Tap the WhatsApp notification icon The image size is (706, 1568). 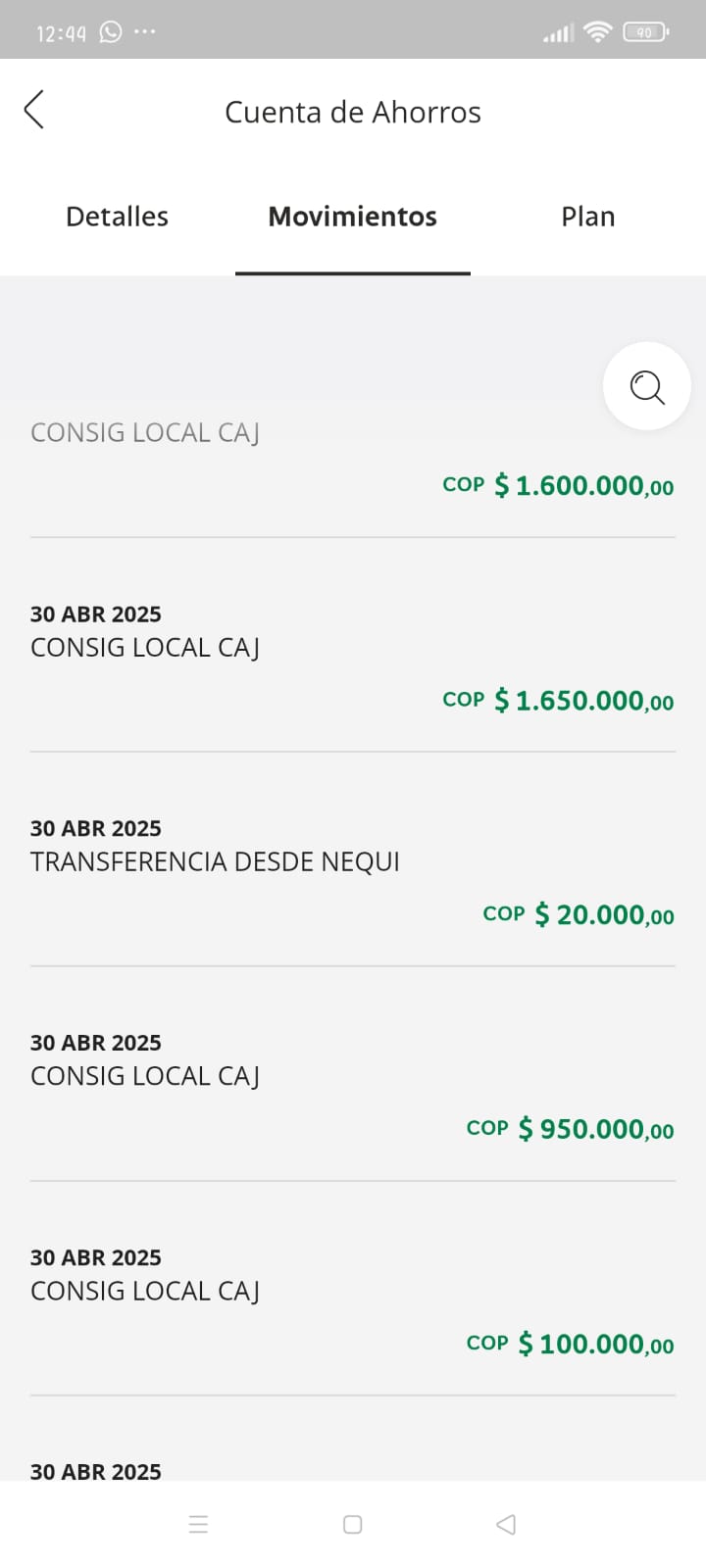click(x=111, y=32)
